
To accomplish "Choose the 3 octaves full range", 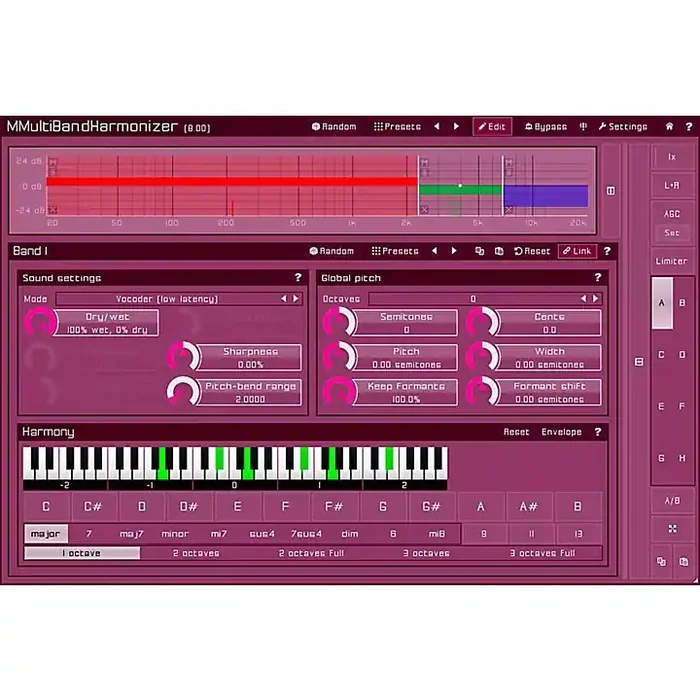I will coord(543,553).
